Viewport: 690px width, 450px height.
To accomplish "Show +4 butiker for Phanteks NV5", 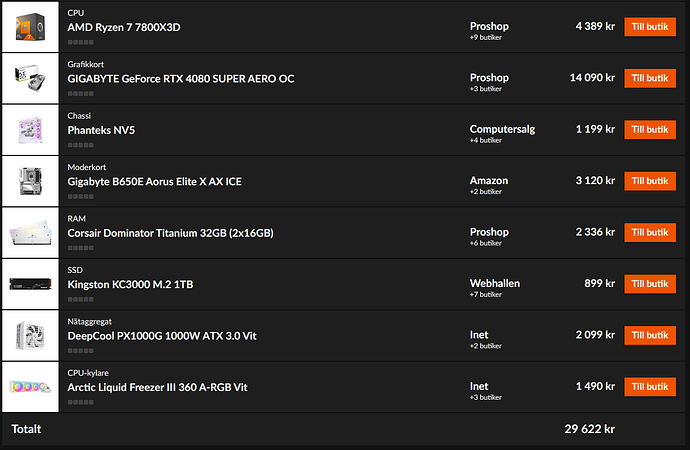I will [x=485, y=140].
